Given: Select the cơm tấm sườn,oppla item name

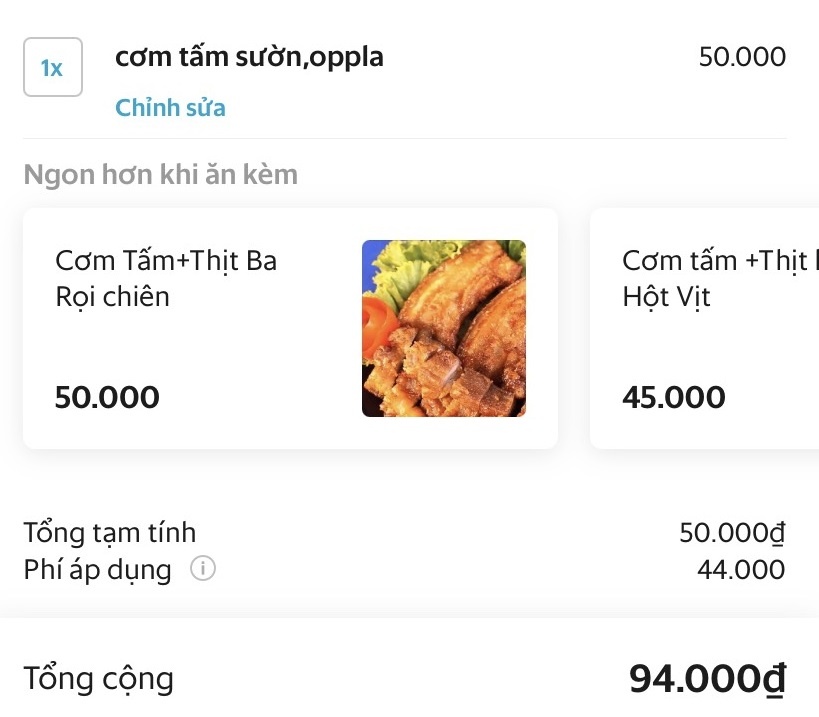Looking at the screenshot, I should [x=249, y=57].
